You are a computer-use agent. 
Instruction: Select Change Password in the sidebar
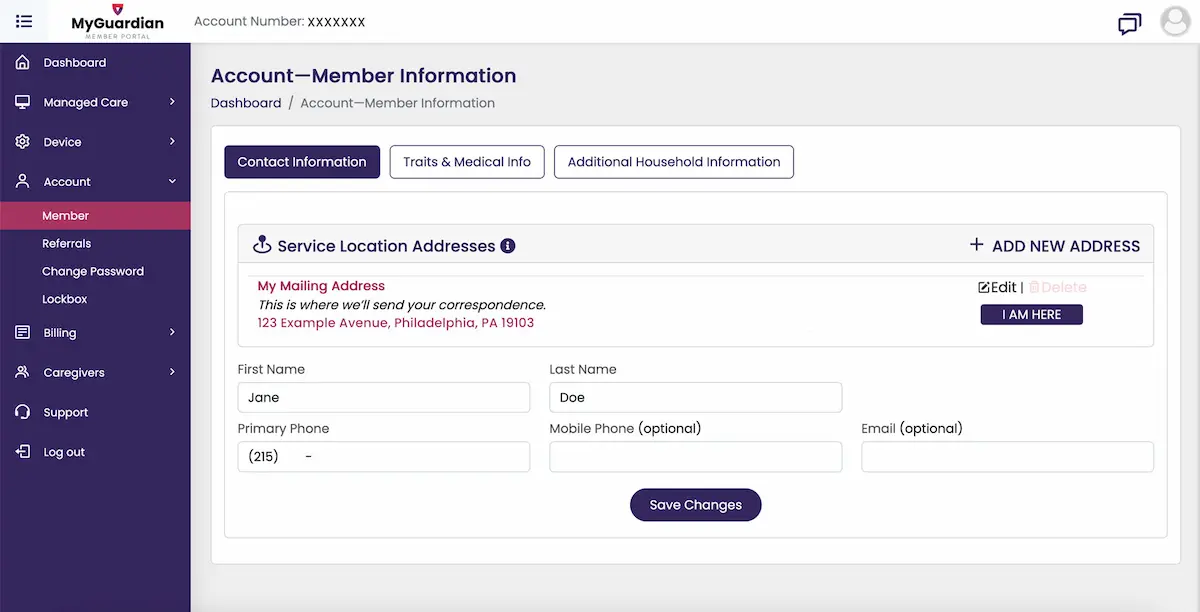[93, 271]
